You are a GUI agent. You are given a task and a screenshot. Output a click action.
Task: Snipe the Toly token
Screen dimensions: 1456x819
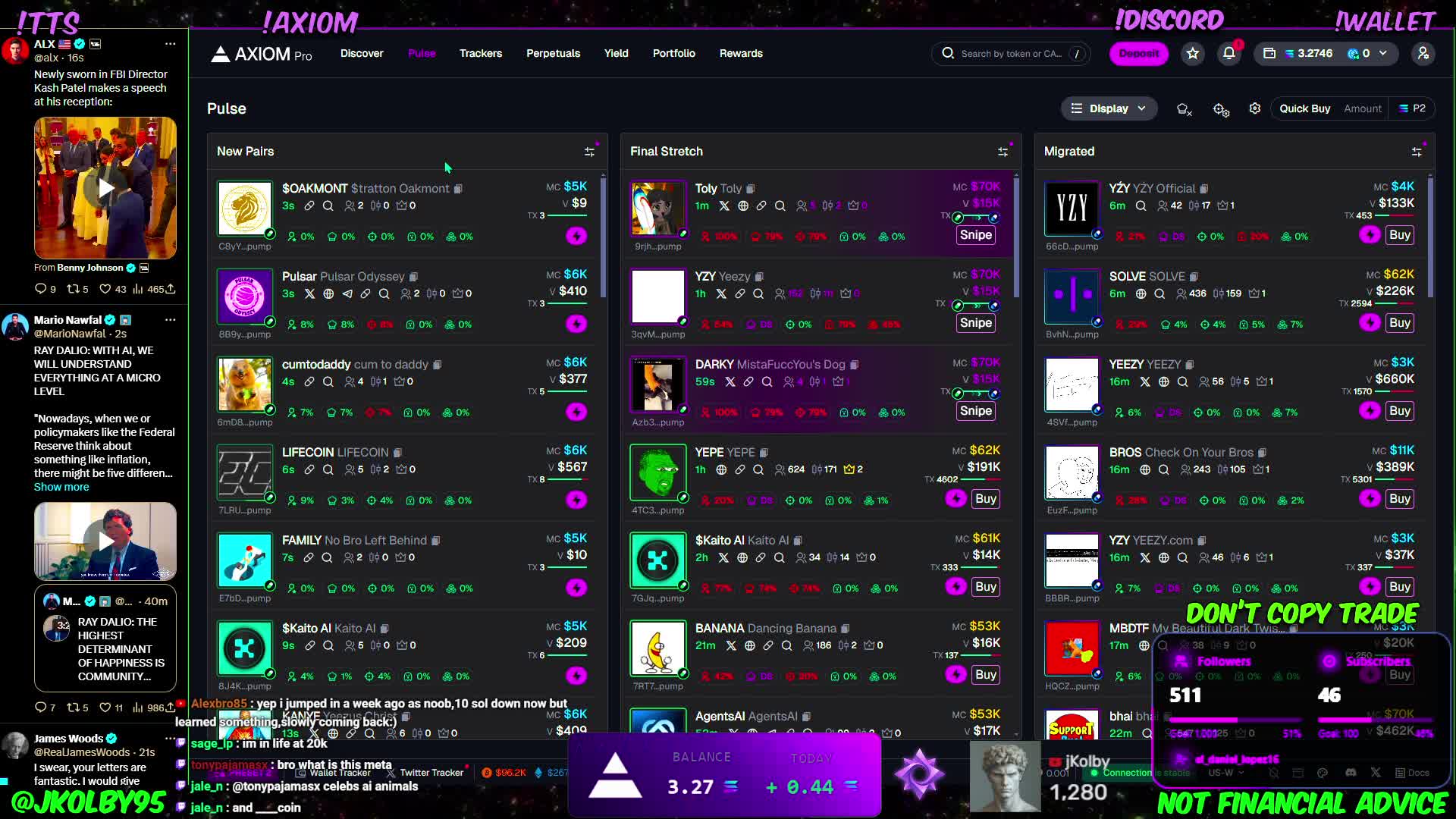click(x=976, y=235)
